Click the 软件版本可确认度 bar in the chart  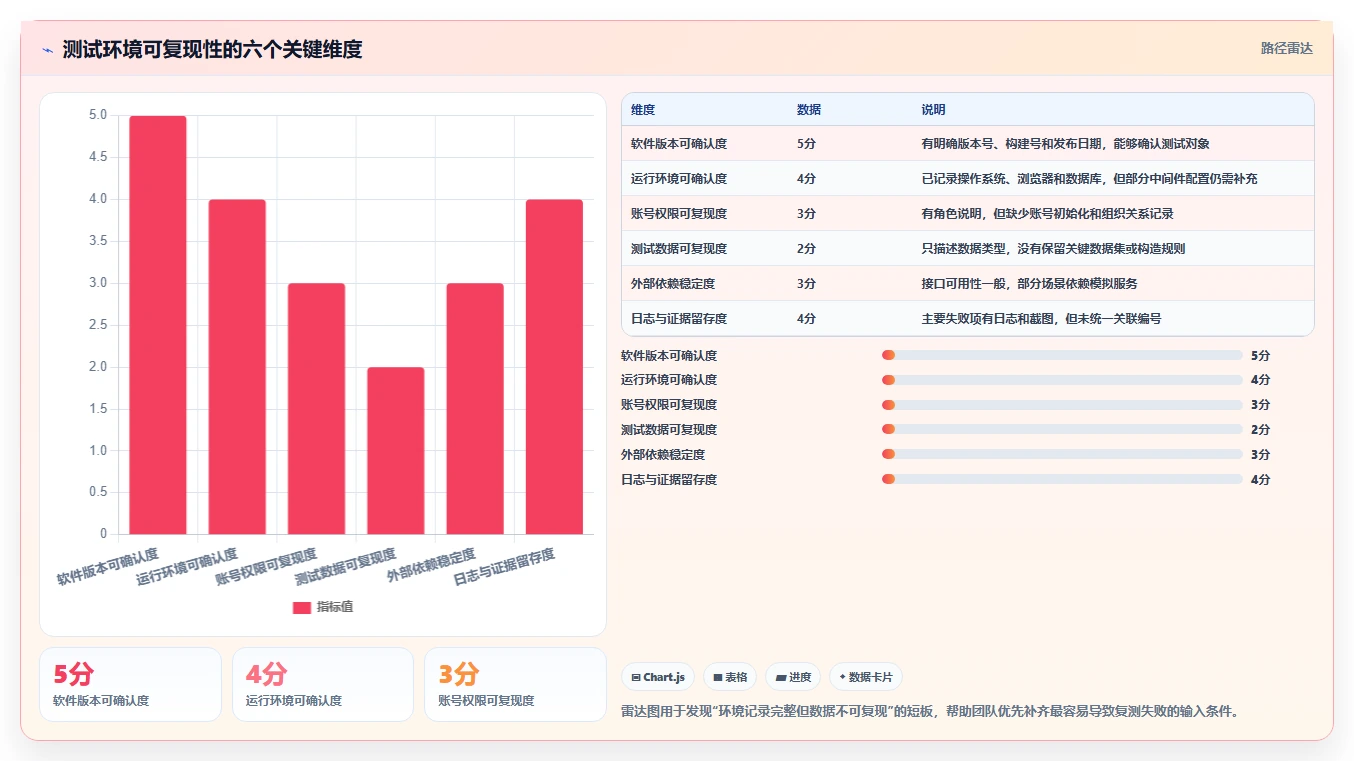click(158, 325)
